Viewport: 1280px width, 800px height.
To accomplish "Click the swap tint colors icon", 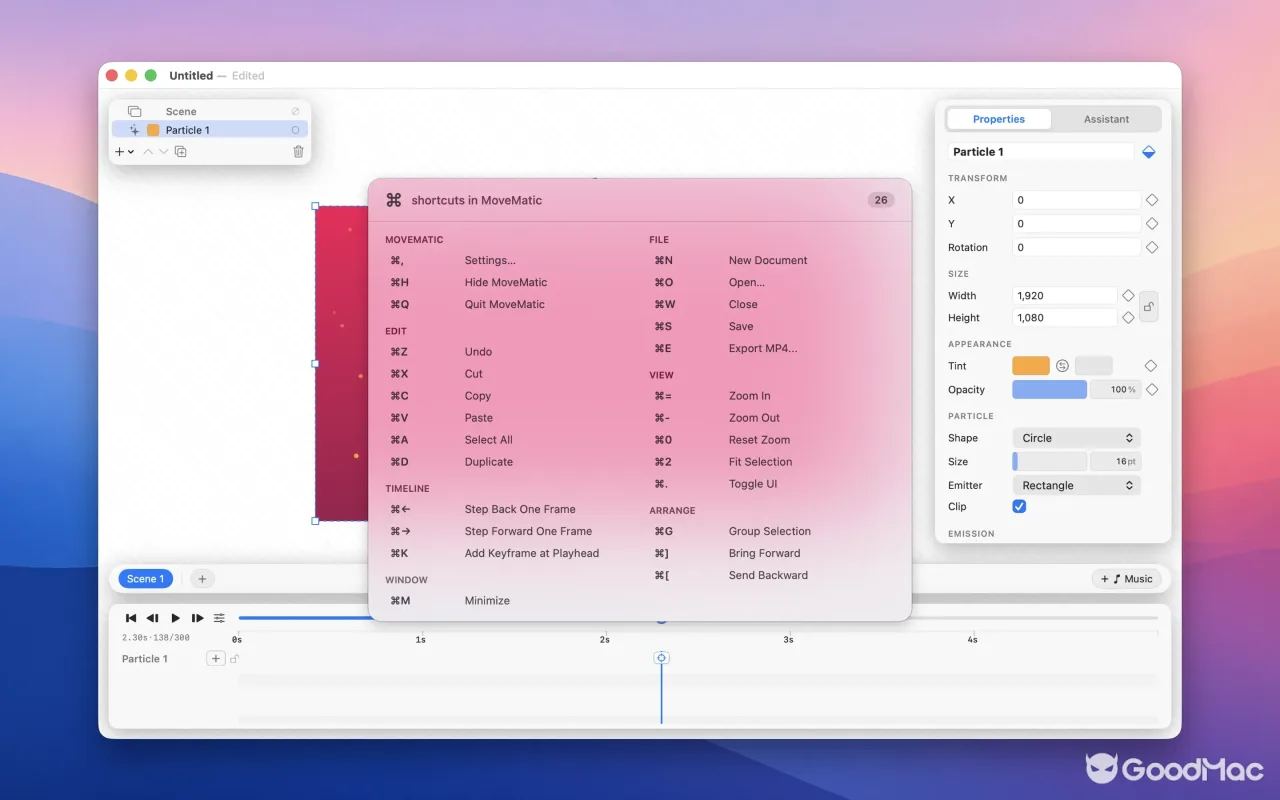I will point(1062,366).
